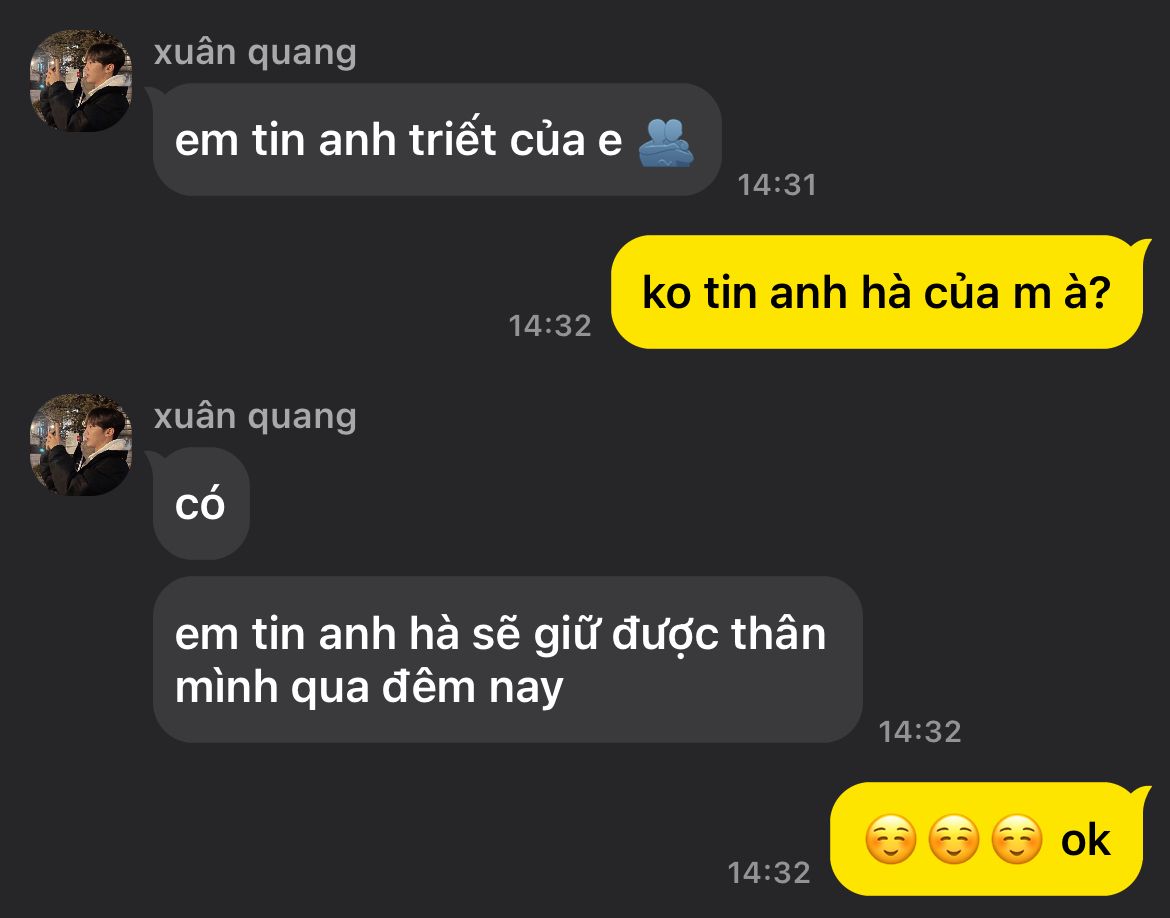Tap the upper xuân quang sender name
The image size is (1170, 918).
(x=255, y=53)
